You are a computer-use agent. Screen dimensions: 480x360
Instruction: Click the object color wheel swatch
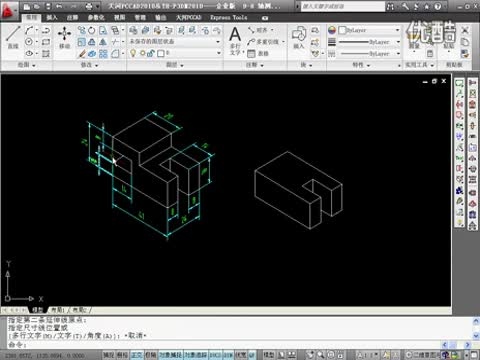pos(332,30)
